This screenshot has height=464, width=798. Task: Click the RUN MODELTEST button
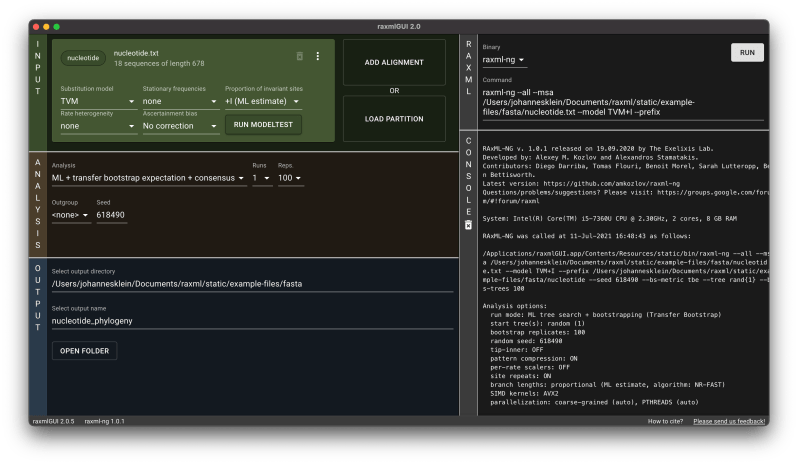pyautogui.click(x=263, y=125)
